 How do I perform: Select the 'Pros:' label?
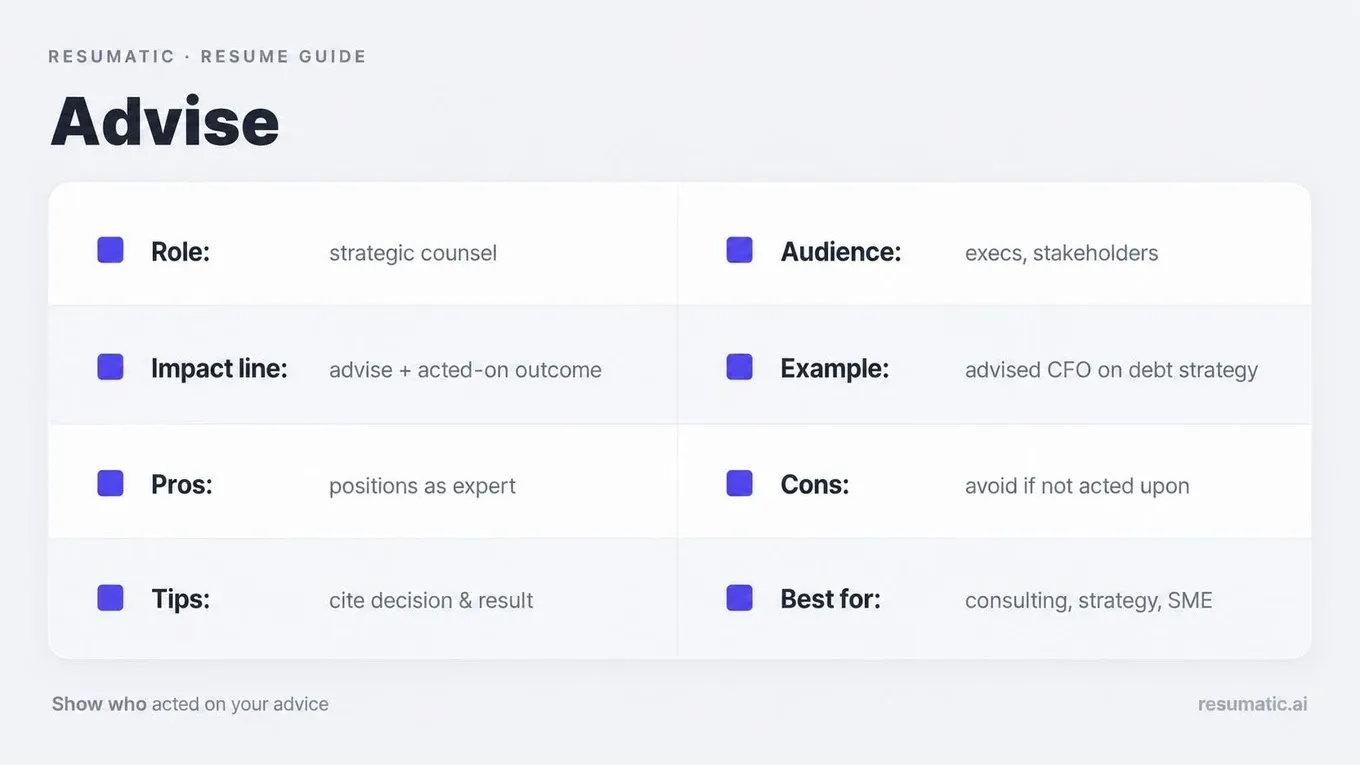(x=182, y=485)
